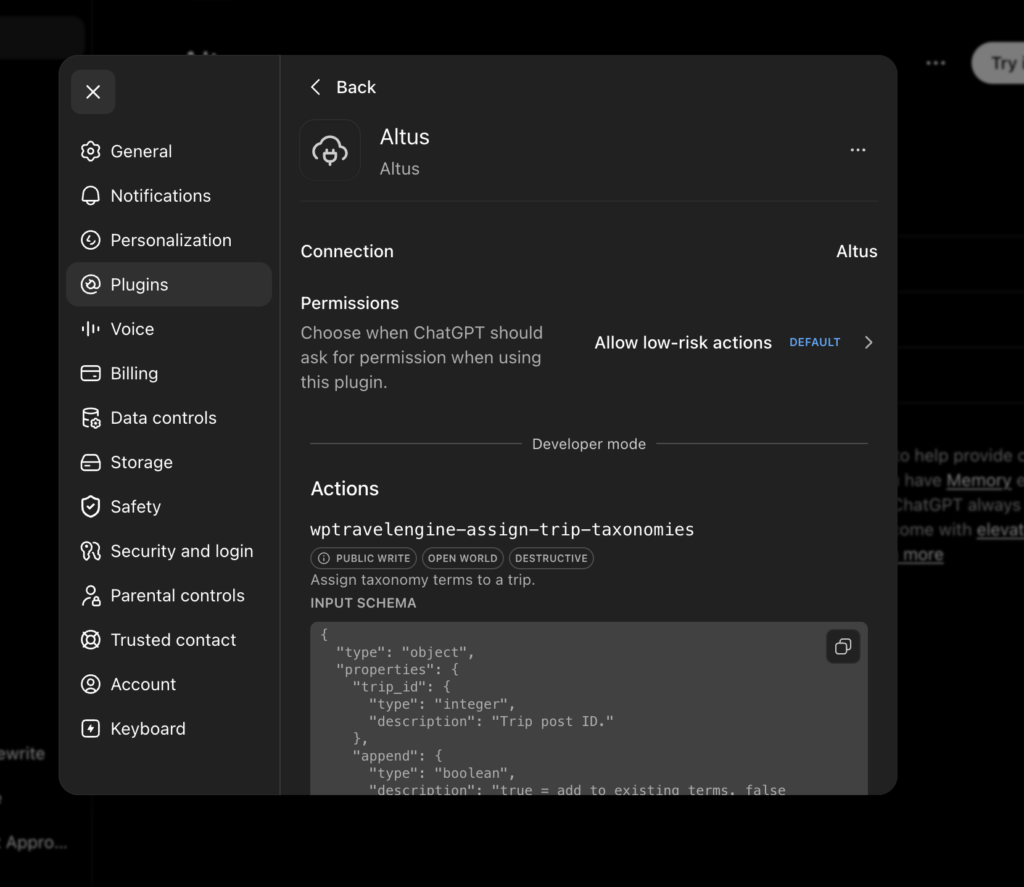Open the Altus plugin more options menu
This screenshot has height=887, width=1024.
click(857, 150)
